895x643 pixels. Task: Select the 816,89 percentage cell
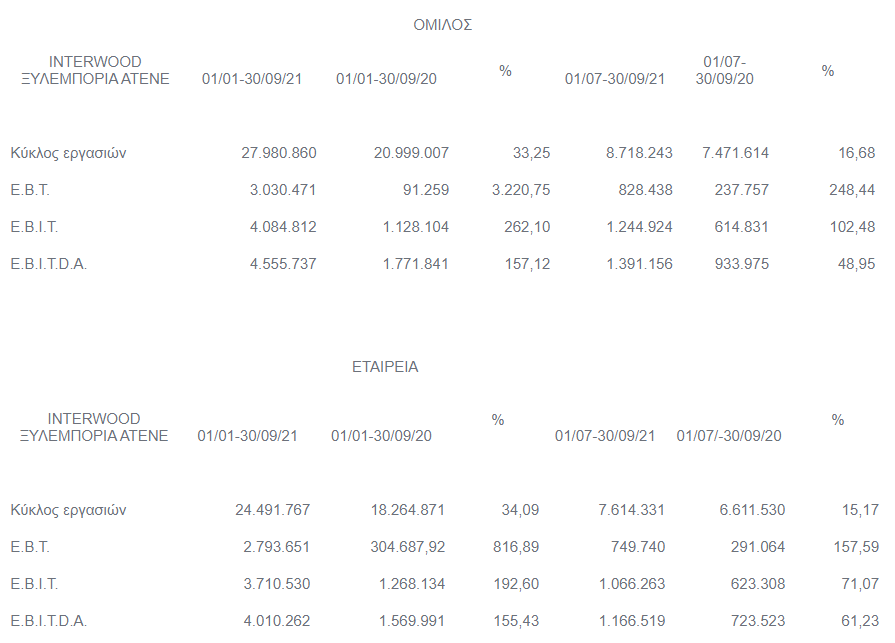[x=516, y=547]
